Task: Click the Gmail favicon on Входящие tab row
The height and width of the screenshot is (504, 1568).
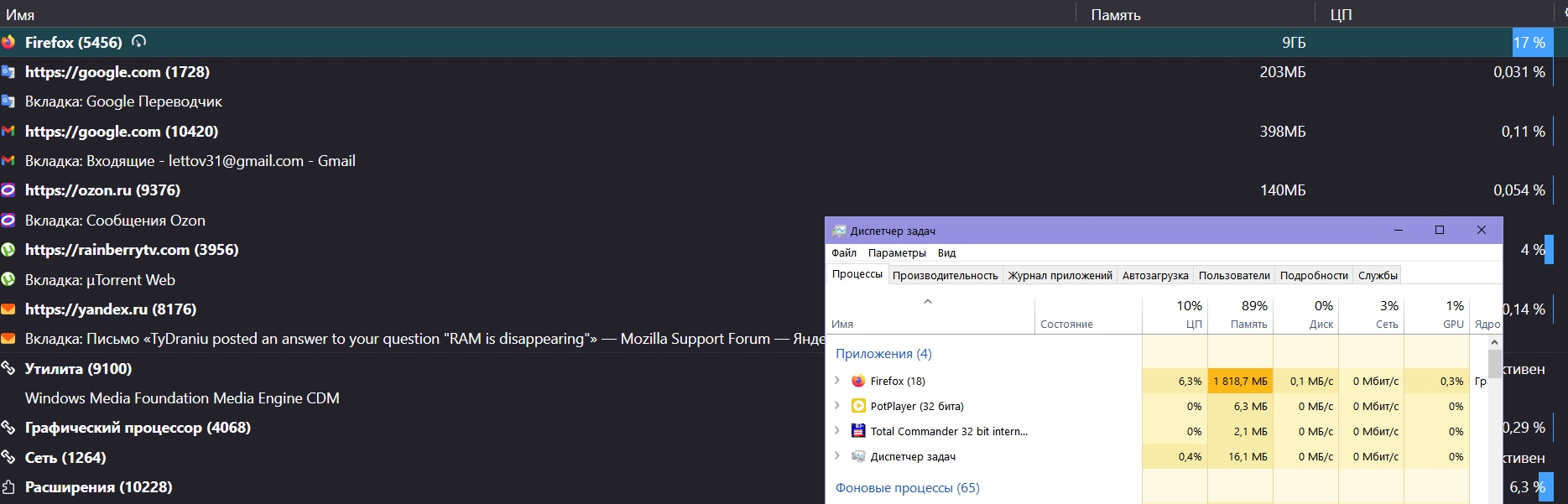Action: coord(8,161)
